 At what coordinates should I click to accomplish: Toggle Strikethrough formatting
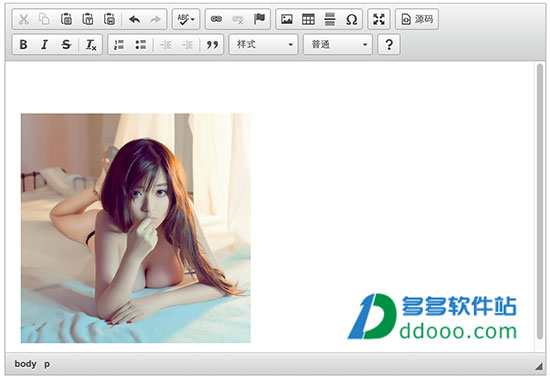point(66,44)
